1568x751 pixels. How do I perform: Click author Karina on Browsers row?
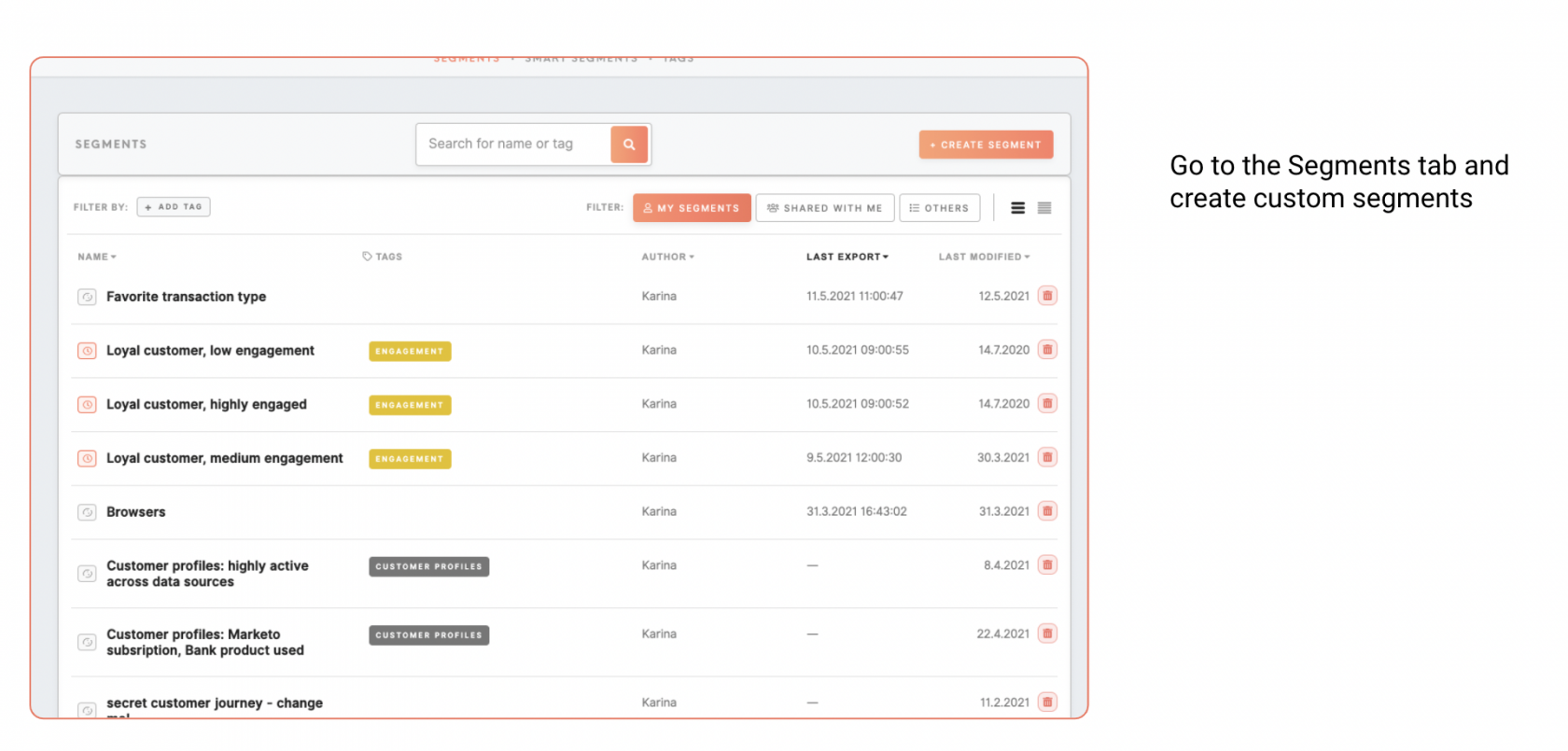659,511
